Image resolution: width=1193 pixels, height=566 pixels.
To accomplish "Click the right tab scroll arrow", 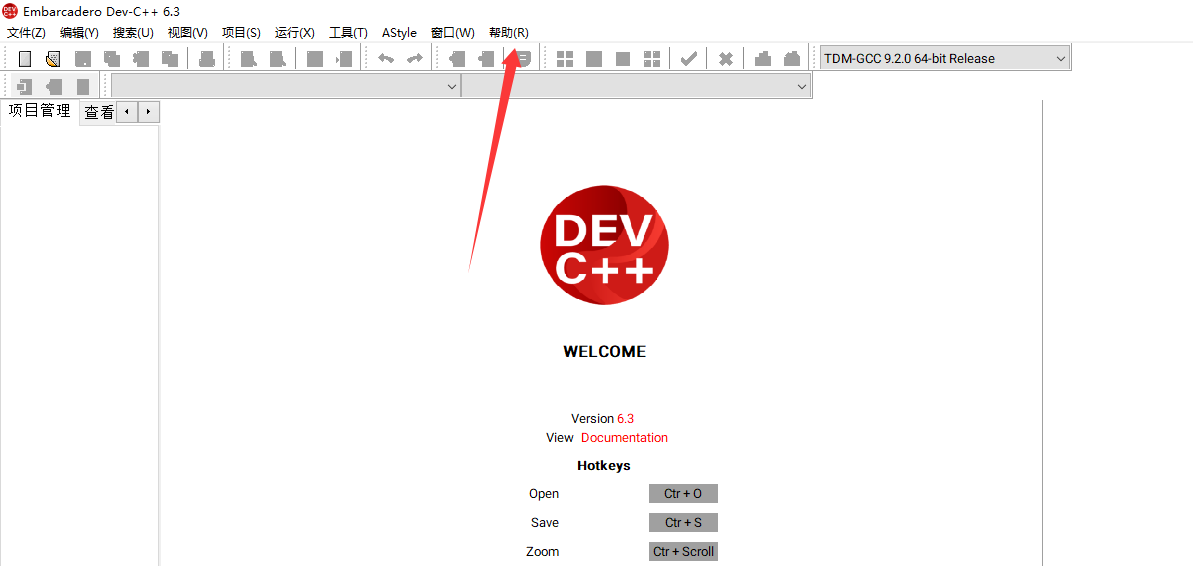I will pos(148,112).
